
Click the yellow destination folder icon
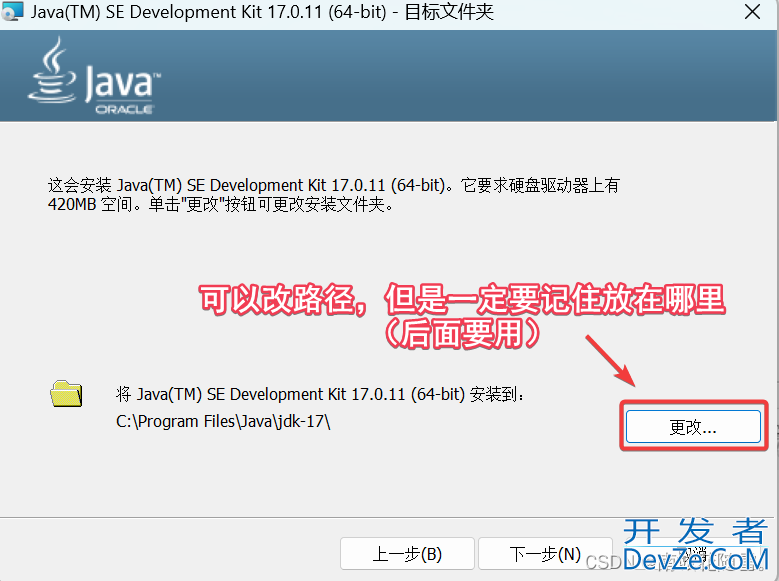(66, 394)
